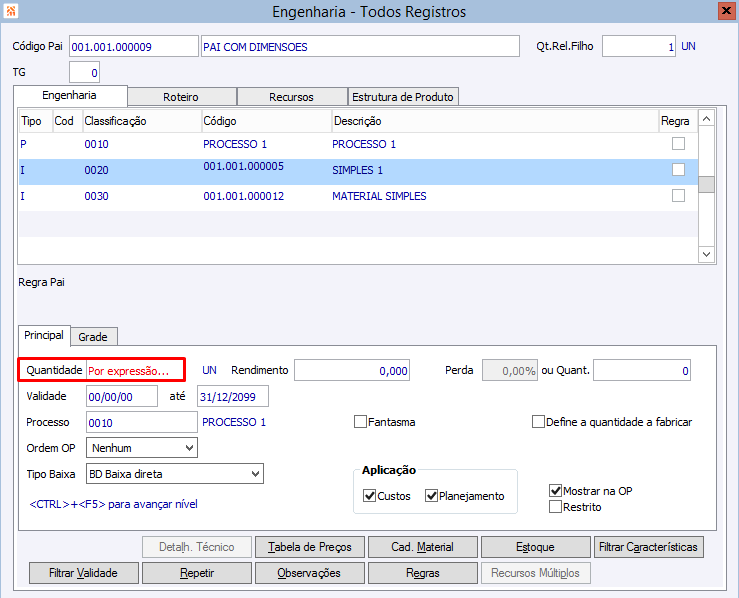The width and height of the screenshot is (739, 598).
Task: Click the app icon in title bar
Action: (x=12, y=12)
